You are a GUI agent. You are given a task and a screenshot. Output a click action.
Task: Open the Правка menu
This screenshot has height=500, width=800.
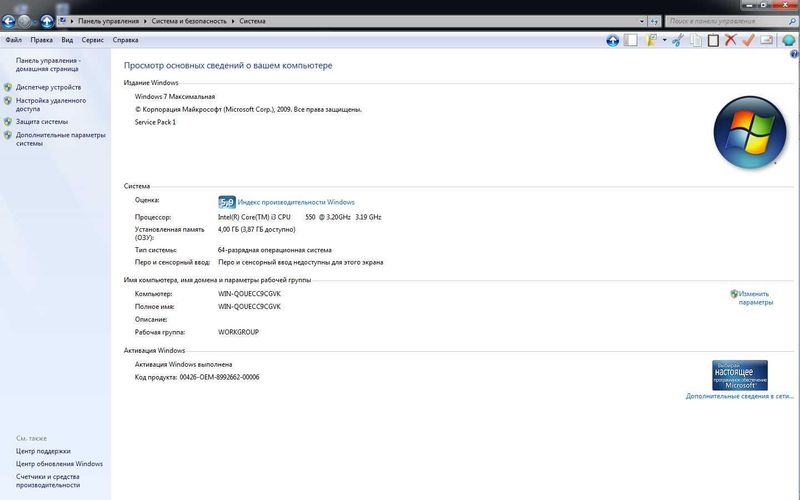[x=41, y=40]
